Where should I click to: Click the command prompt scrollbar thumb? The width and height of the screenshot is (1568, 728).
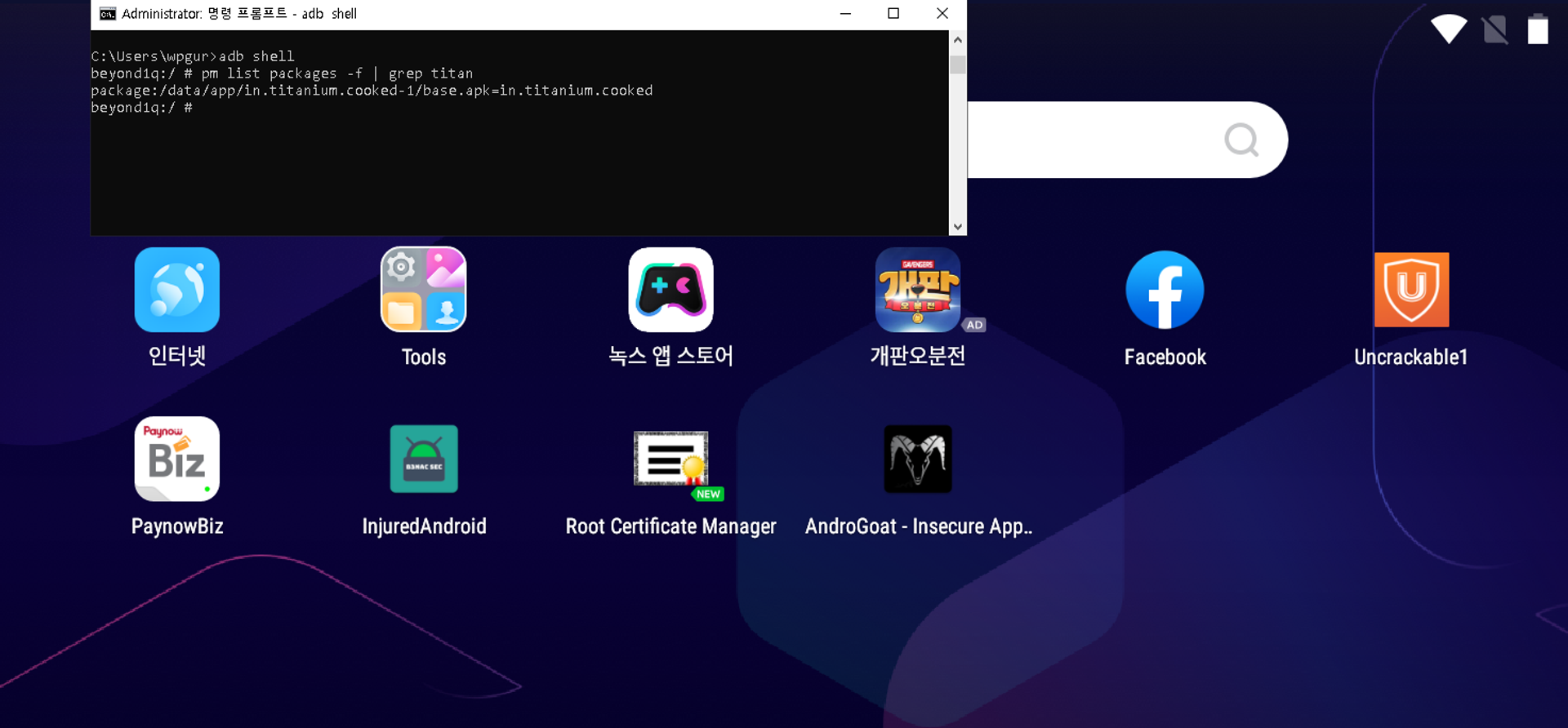click(958, 64)
